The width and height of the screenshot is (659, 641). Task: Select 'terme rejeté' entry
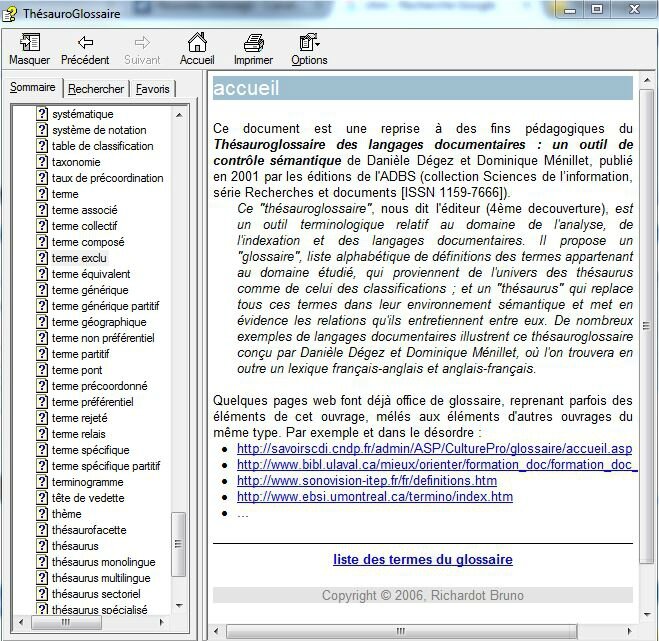pyautogui.click(x=80, y=417)
